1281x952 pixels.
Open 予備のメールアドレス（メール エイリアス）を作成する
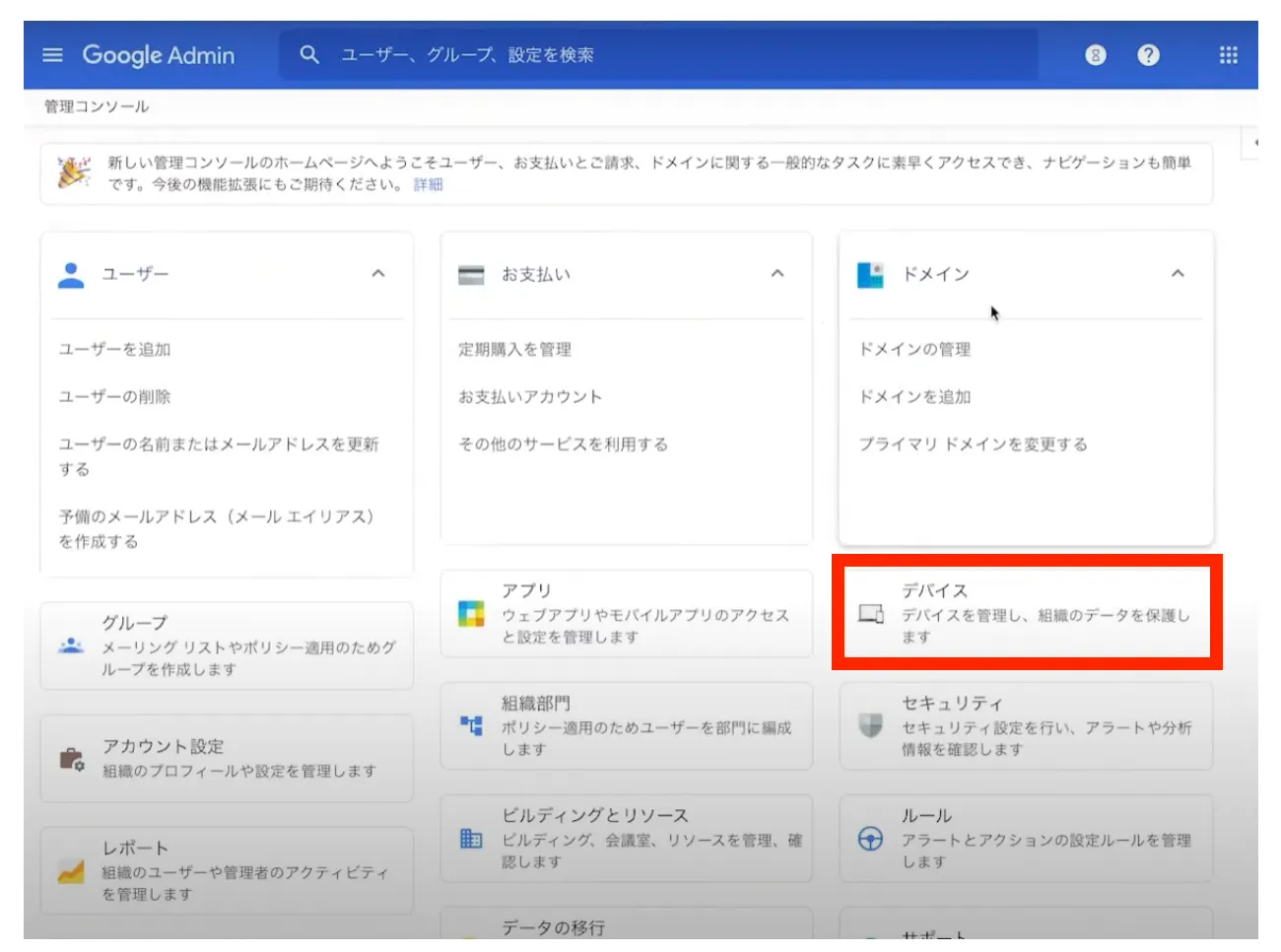(217, 528)
